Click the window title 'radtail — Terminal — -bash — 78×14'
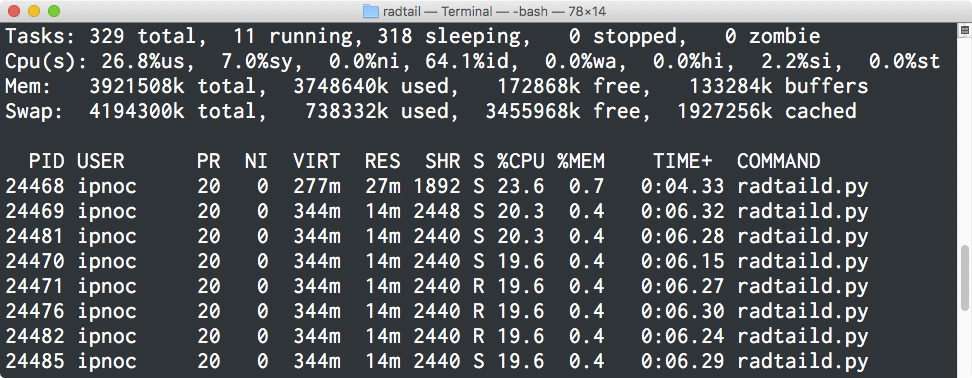 [494, 11]
